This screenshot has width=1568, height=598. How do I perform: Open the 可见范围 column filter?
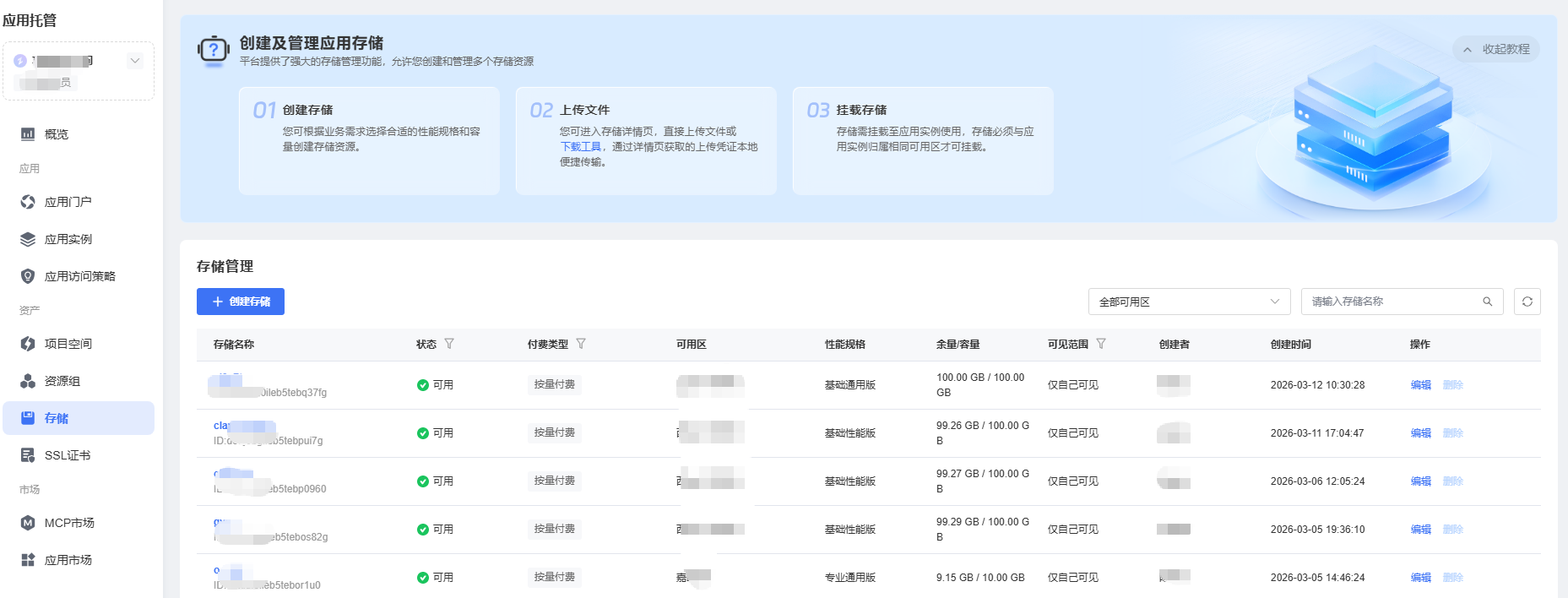click(x=1101, y=344)
